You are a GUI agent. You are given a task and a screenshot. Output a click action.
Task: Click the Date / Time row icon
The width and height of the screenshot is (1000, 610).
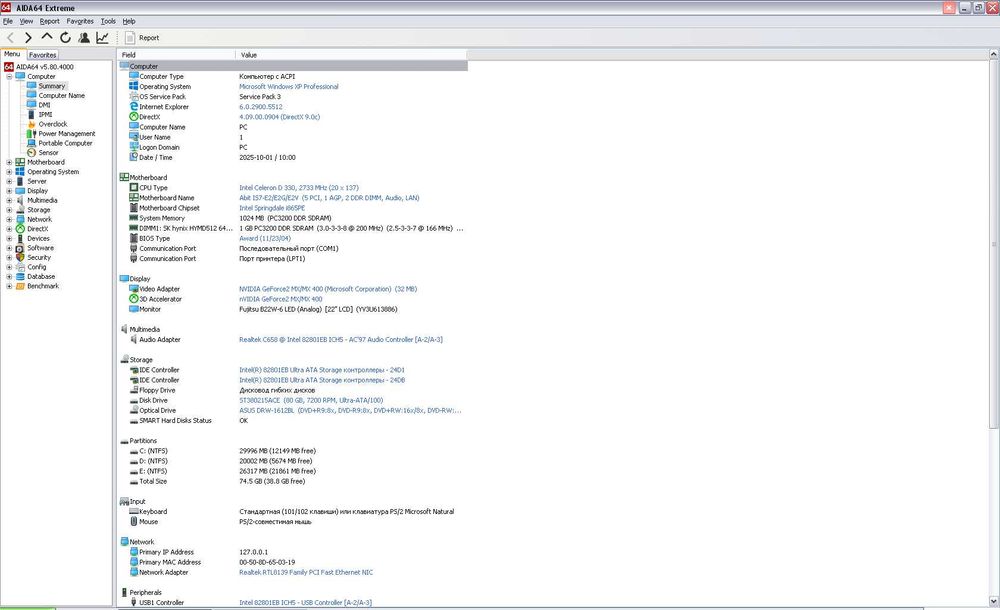point(134,157)
